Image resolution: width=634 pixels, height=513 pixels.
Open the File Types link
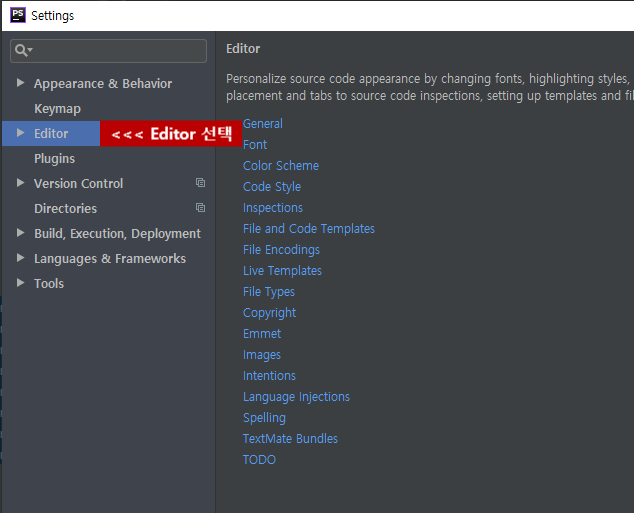tap(269, 292)
